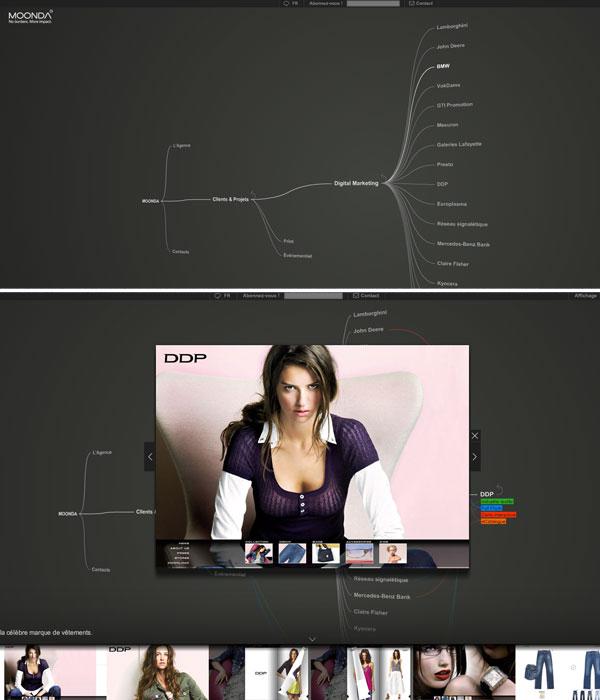
Task: Select Mercedes-Benz Bank in the lower screenshot
Action: pyautogui.click(x=382, y=596)
